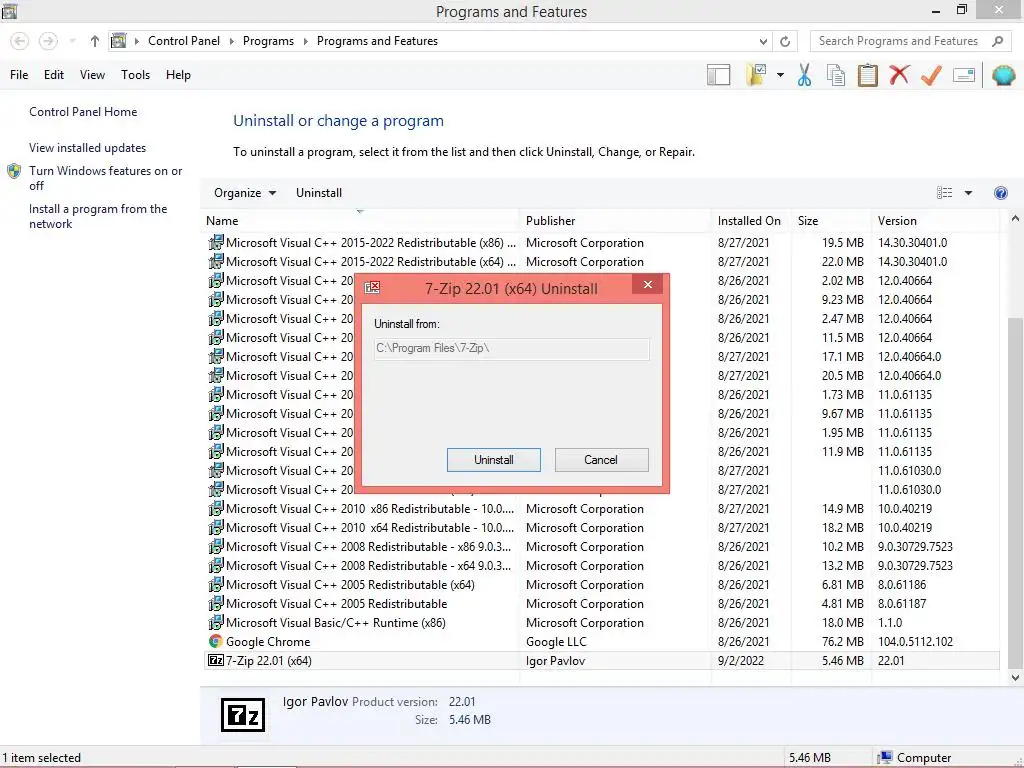This screenshot has width=1024, height=768.
Task: Click the folder options toolbar icon
Action: pyautogui.click(x=756, y=74)
